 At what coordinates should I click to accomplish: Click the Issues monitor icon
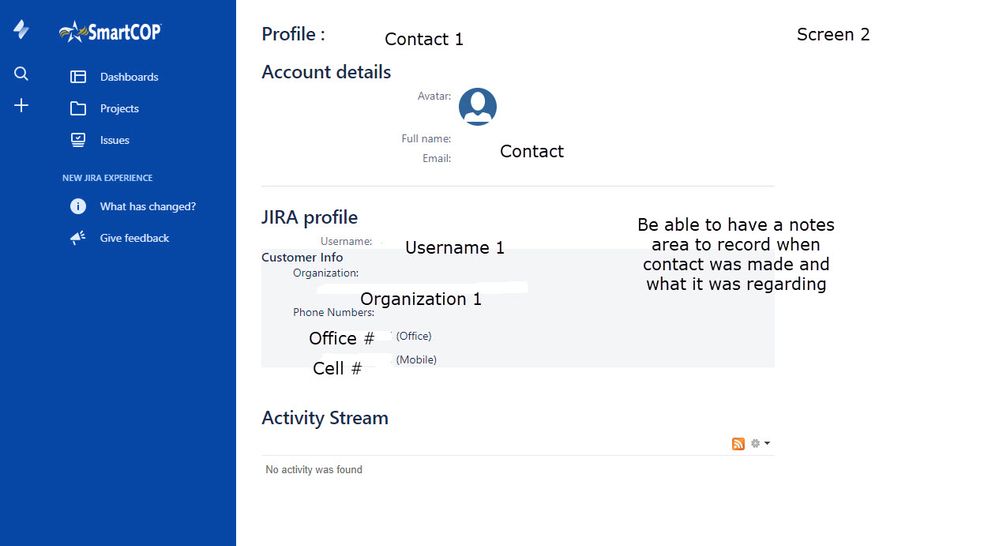point(78,140)
